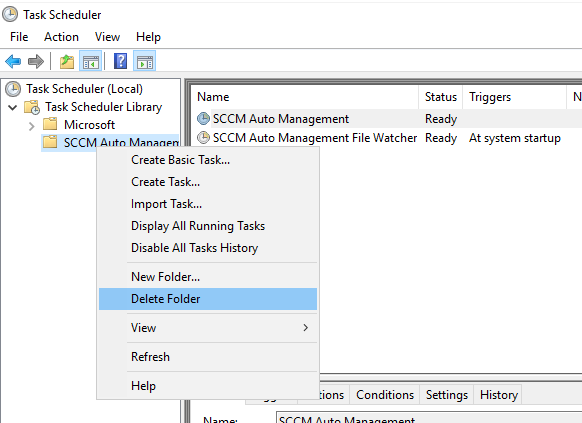The width and height of the screenshot is (582, 423).
Task: Open the View submenu arrow
Action: pos(305,328)
